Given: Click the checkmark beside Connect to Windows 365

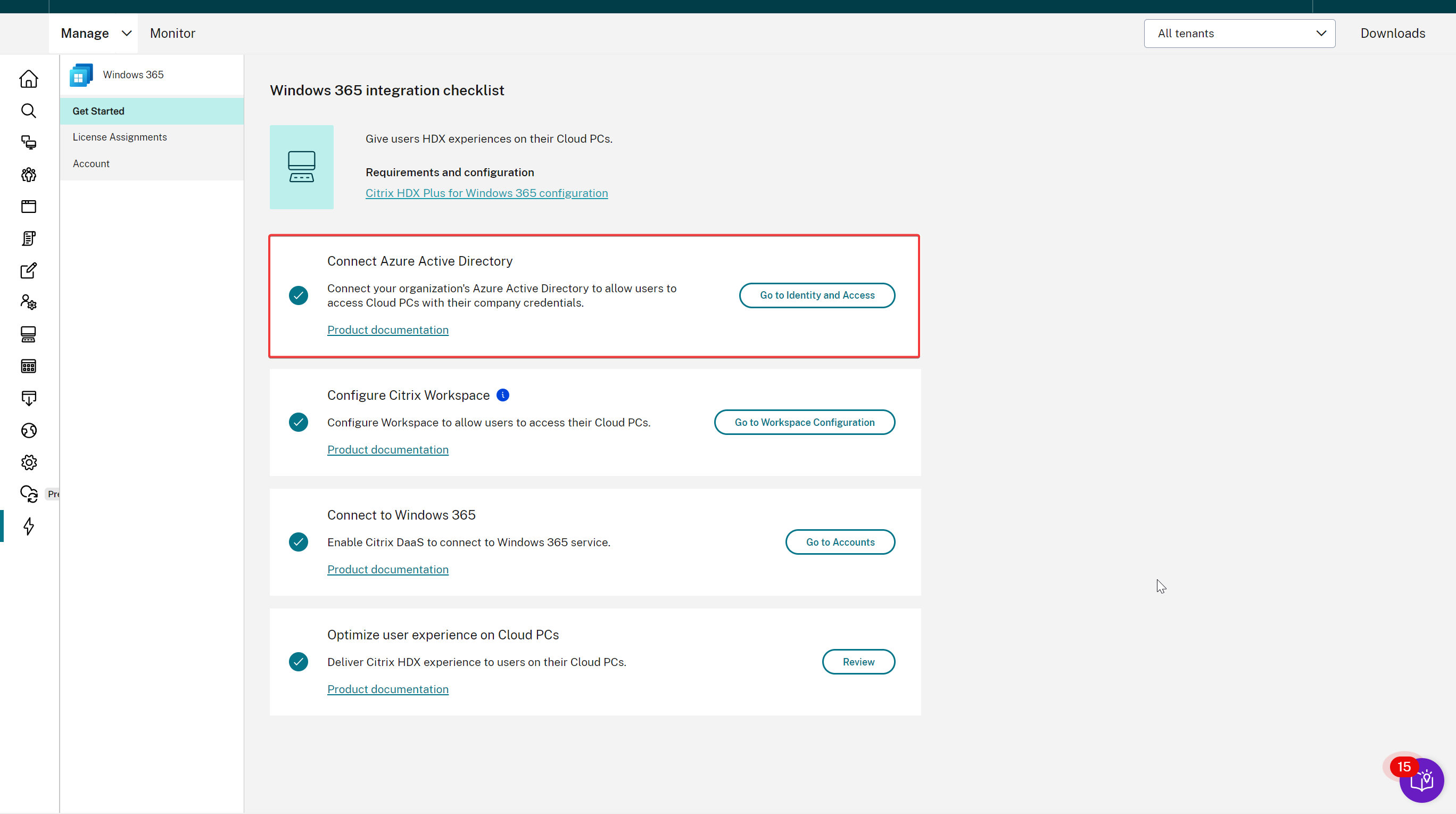Looking at the screenshot, I should click(299, 541).
